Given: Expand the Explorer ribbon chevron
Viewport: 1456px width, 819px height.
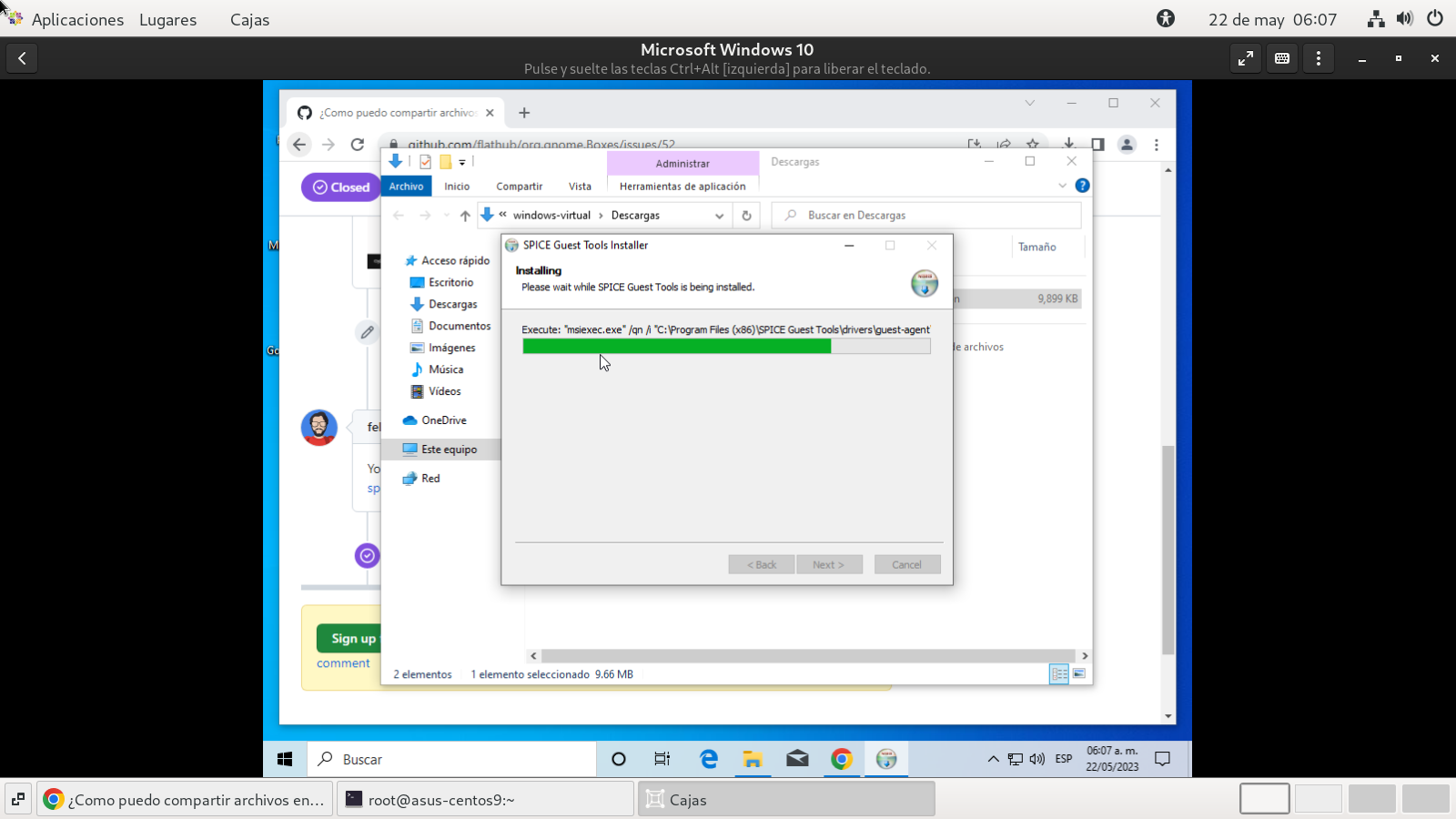Looking at the screenshot, I should [x=1062, y=186].
